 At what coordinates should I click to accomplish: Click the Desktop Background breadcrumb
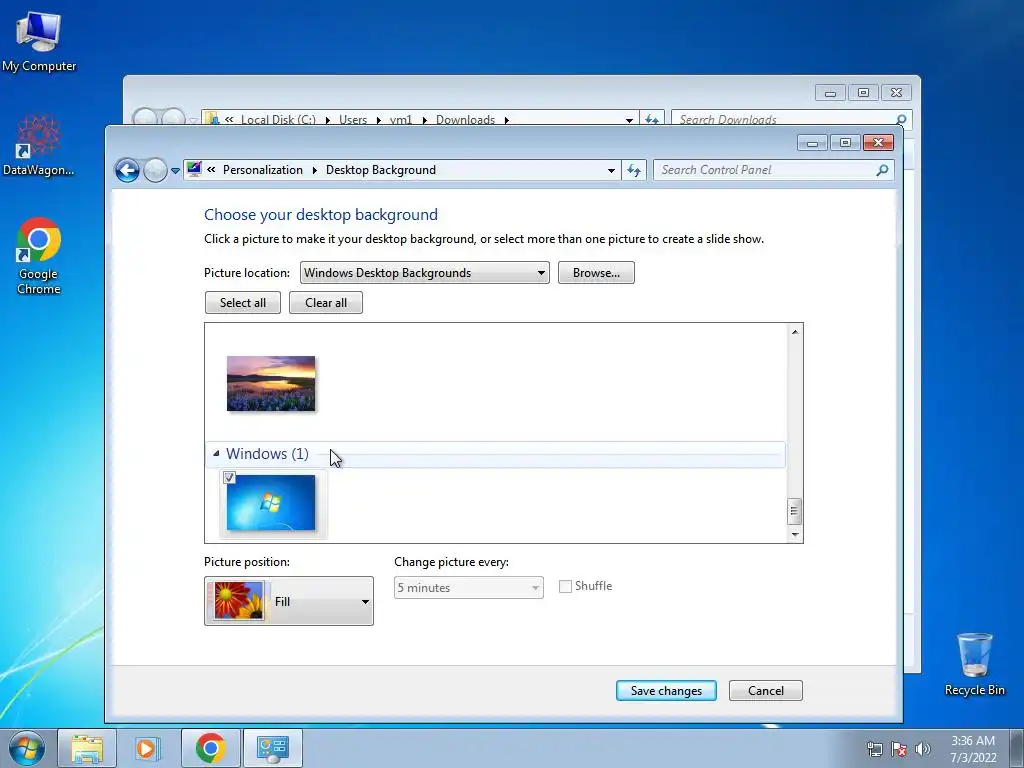coord(381,170)
